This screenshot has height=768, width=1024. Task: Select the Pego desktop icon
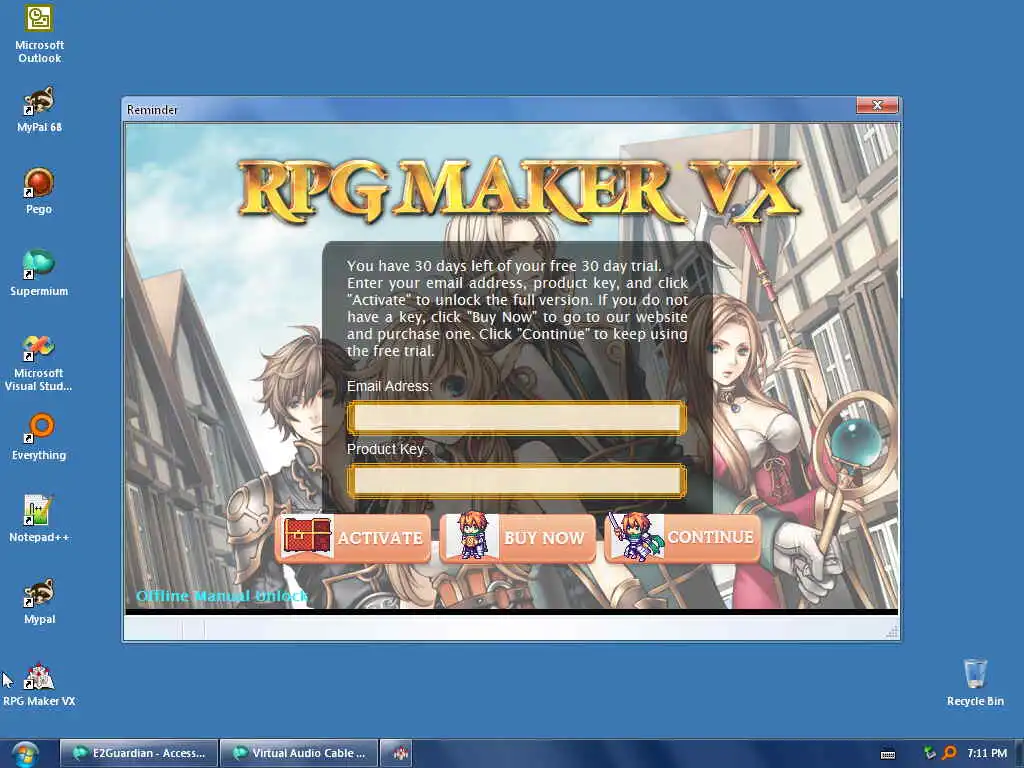pyautogui.click(x=39, y=191)
